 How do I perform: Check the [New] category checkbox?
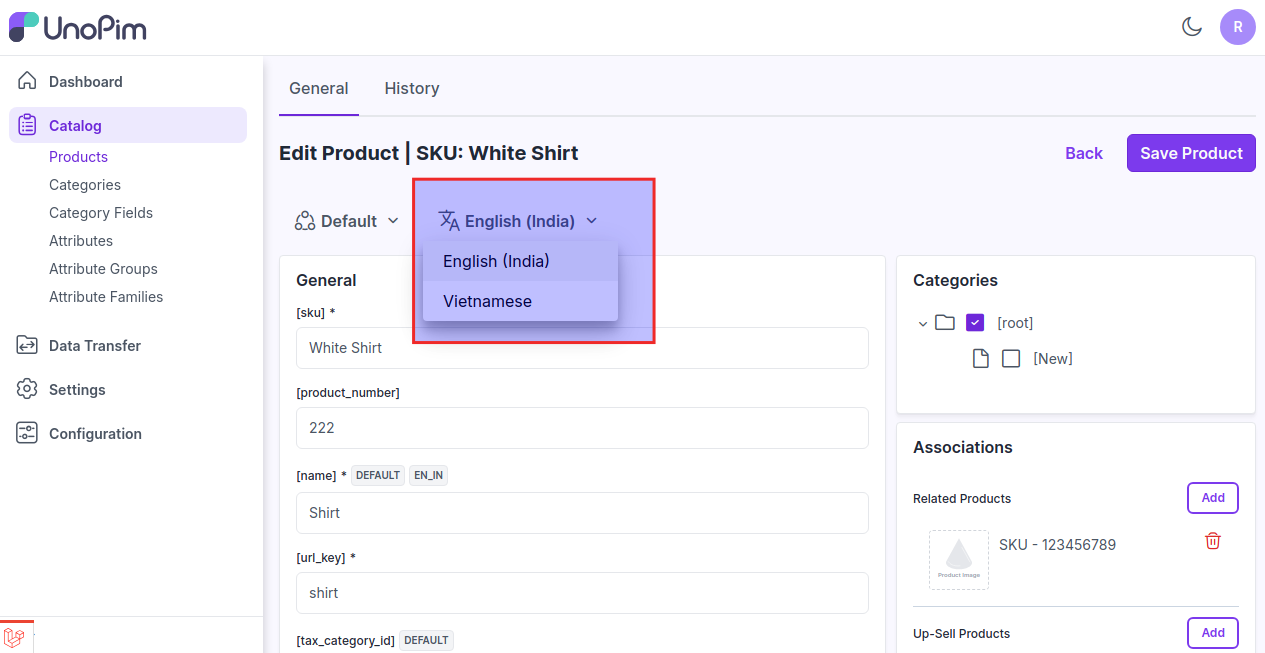point(1011,358)
